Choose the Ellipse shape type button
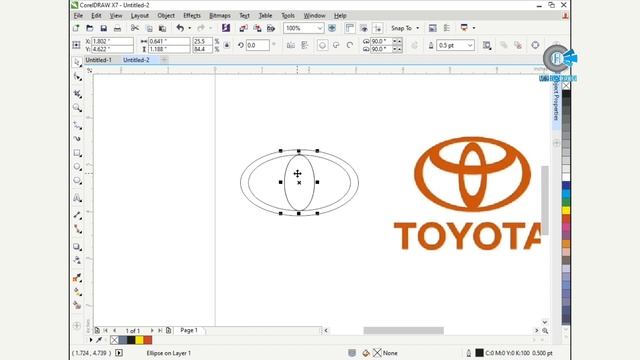This screenshot has width=640, height=360. pyautogui.click(x=322, y=45)
